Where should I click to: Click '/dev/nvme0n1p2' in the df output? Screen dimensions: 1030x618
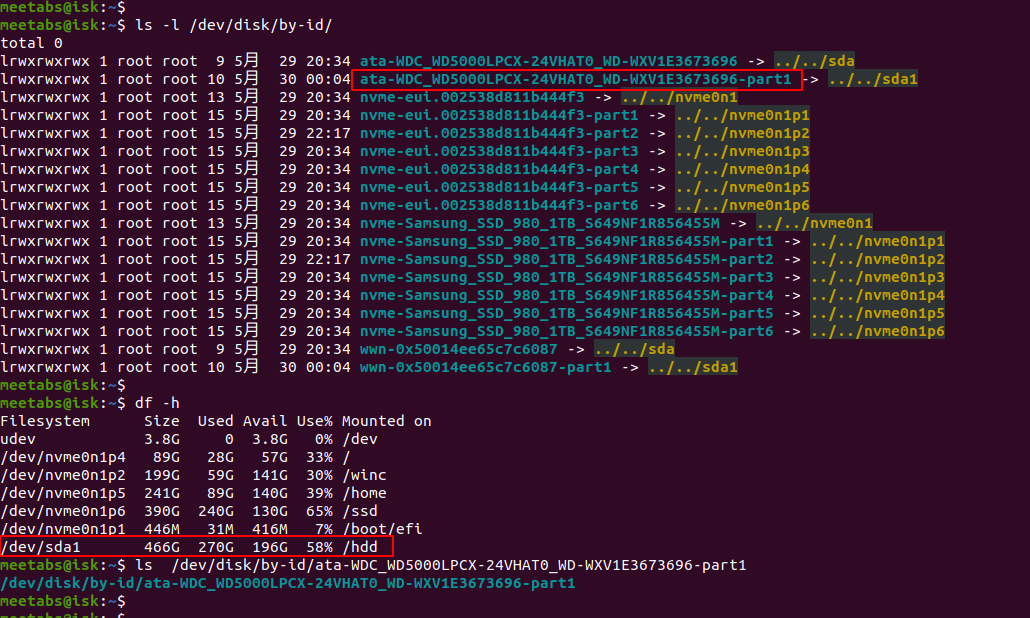tap(63, 475)
